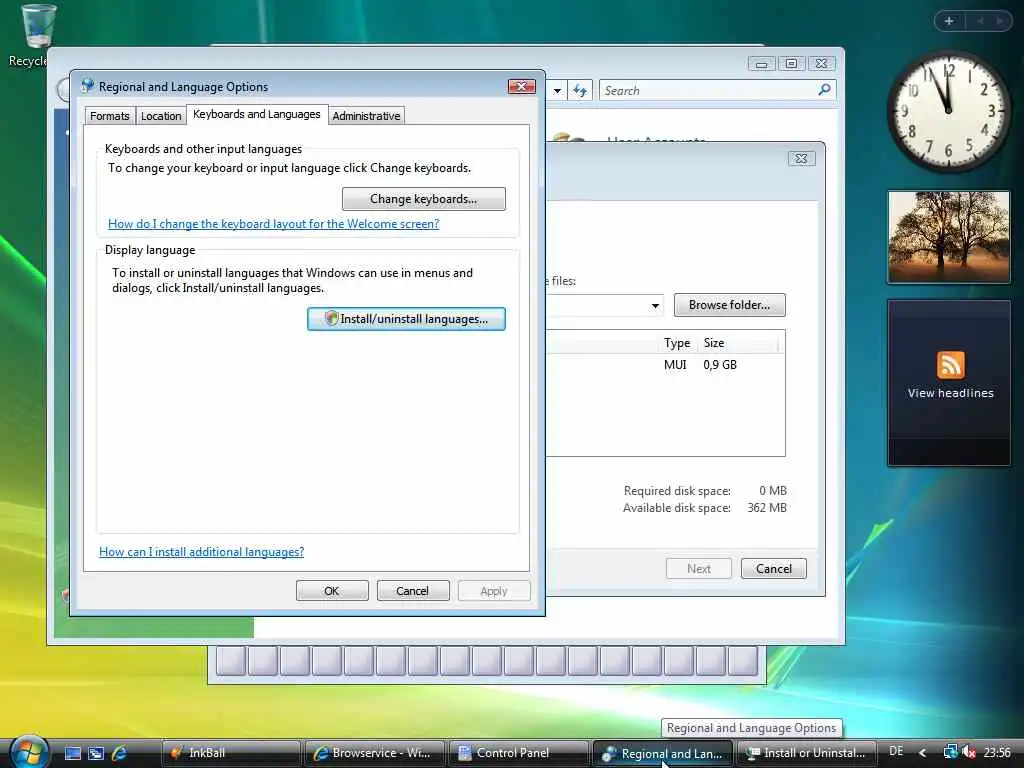The width and height of the screenshot is (1024, 768).
Task: Switch to Install or Uninstall taskbar button
Action: [x=807, y=753]
